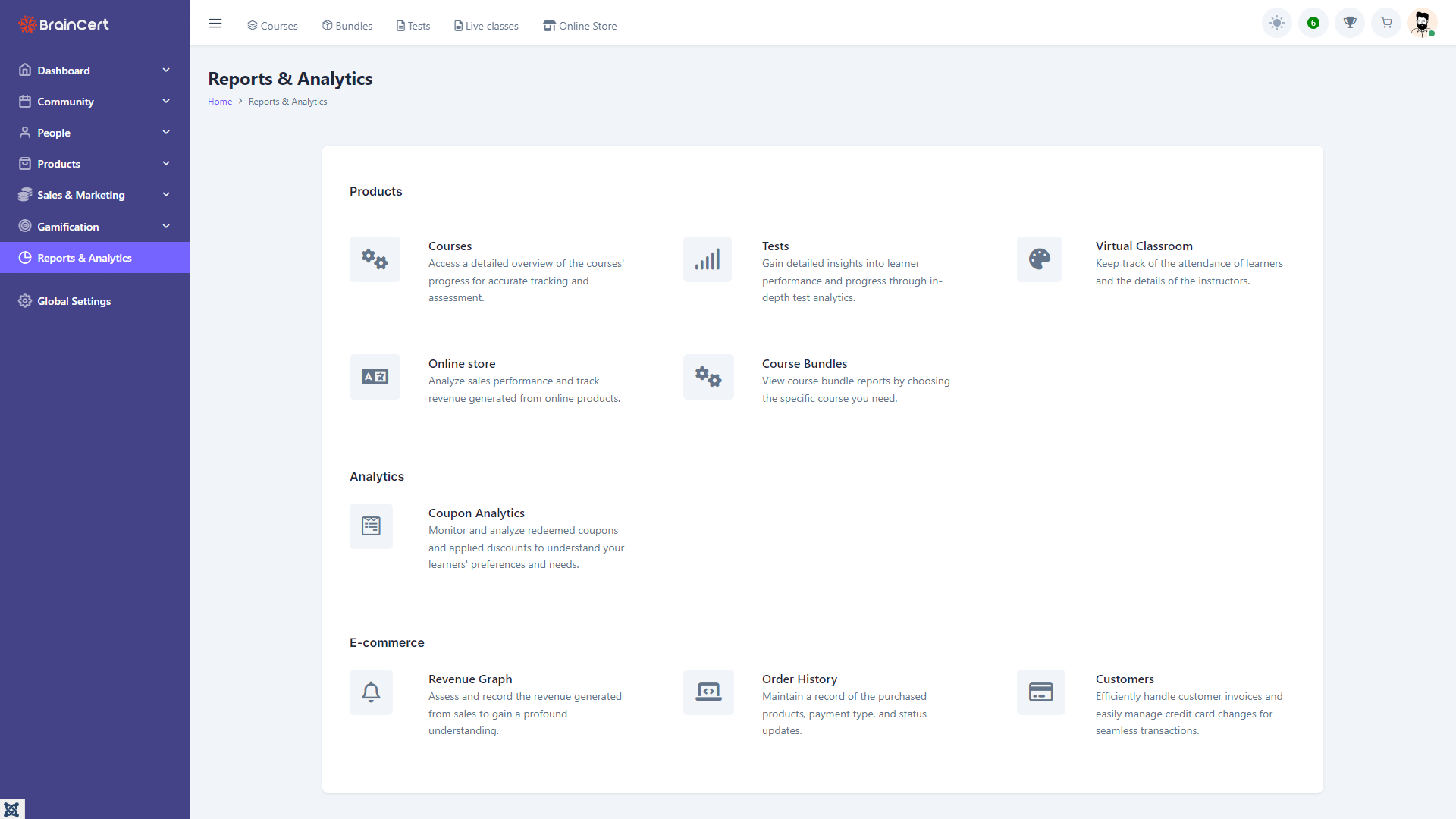Expand the People menu in sidebar
The width and height of the screenshot is (1456, 819).
166,132
